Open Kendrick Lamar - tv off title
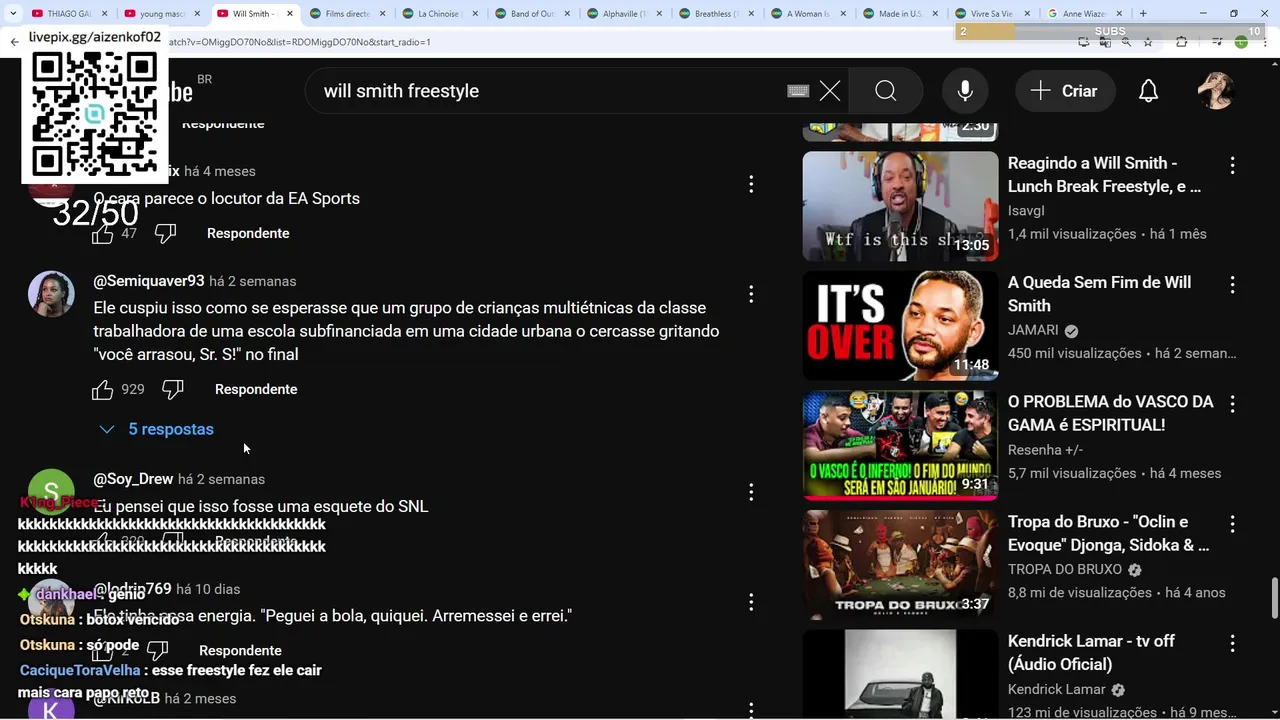Screen dimensions: 1280x720 (1091, 653)
